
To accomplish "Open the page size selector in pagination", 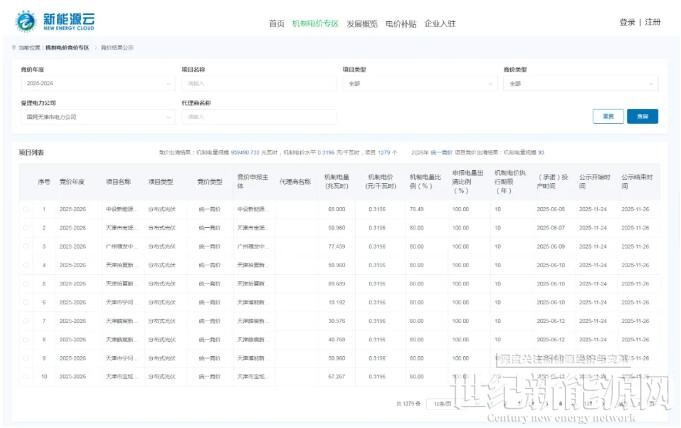I will pos(440,403).
